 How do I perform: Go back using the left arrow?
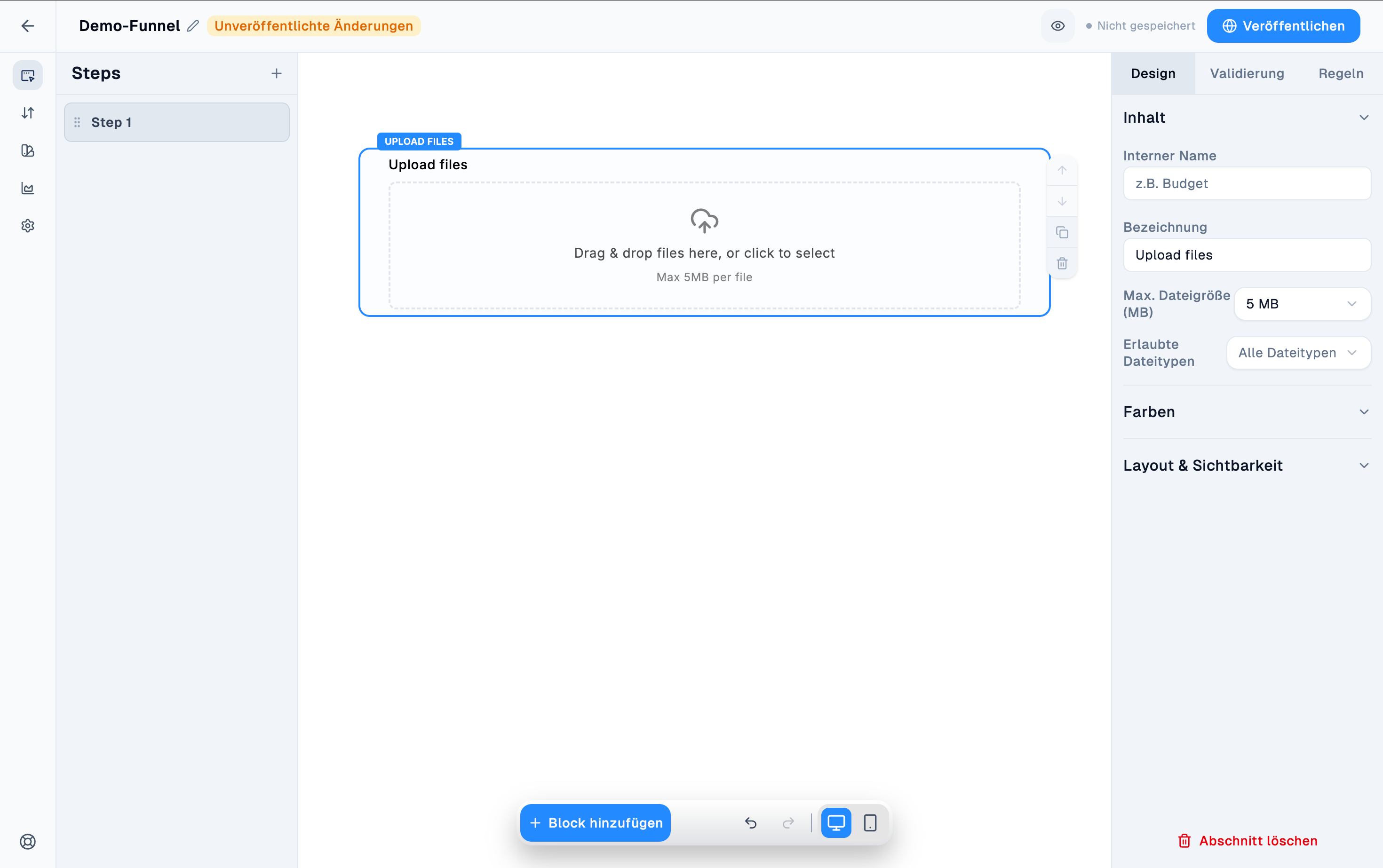click(28, 26)
